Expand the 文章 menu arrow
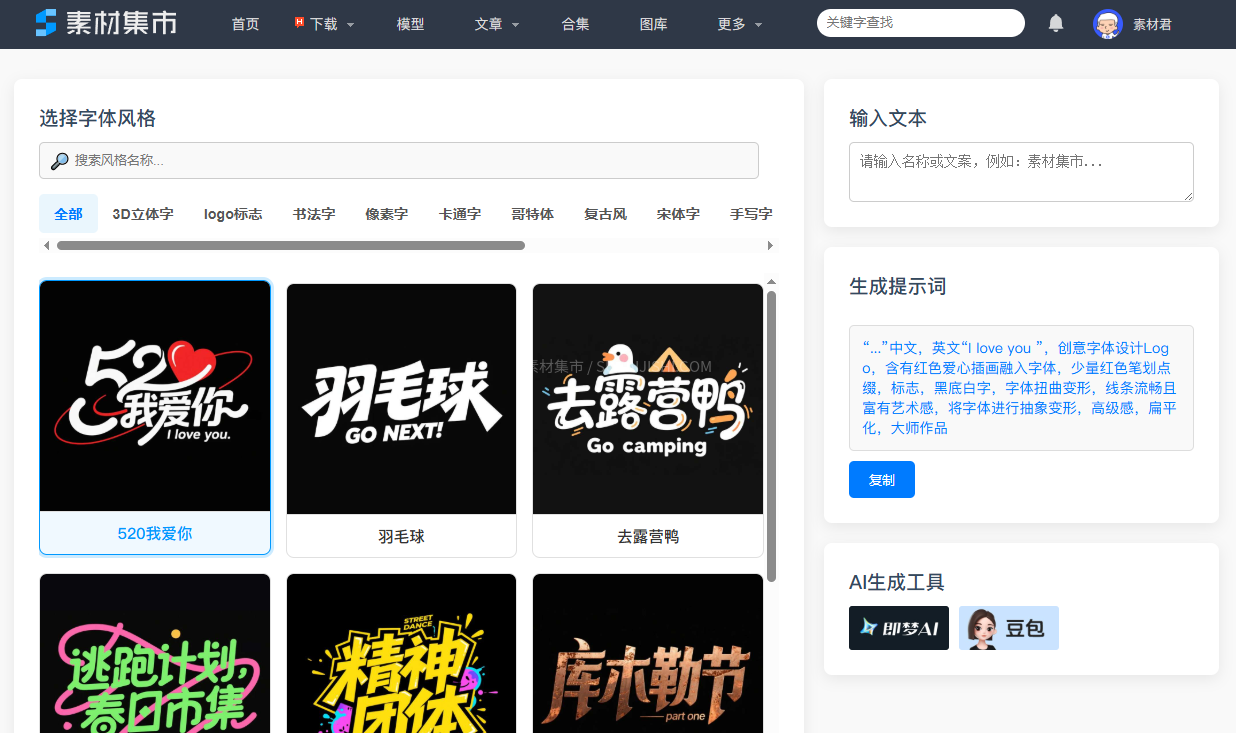1236x733 pixels. 515,25
